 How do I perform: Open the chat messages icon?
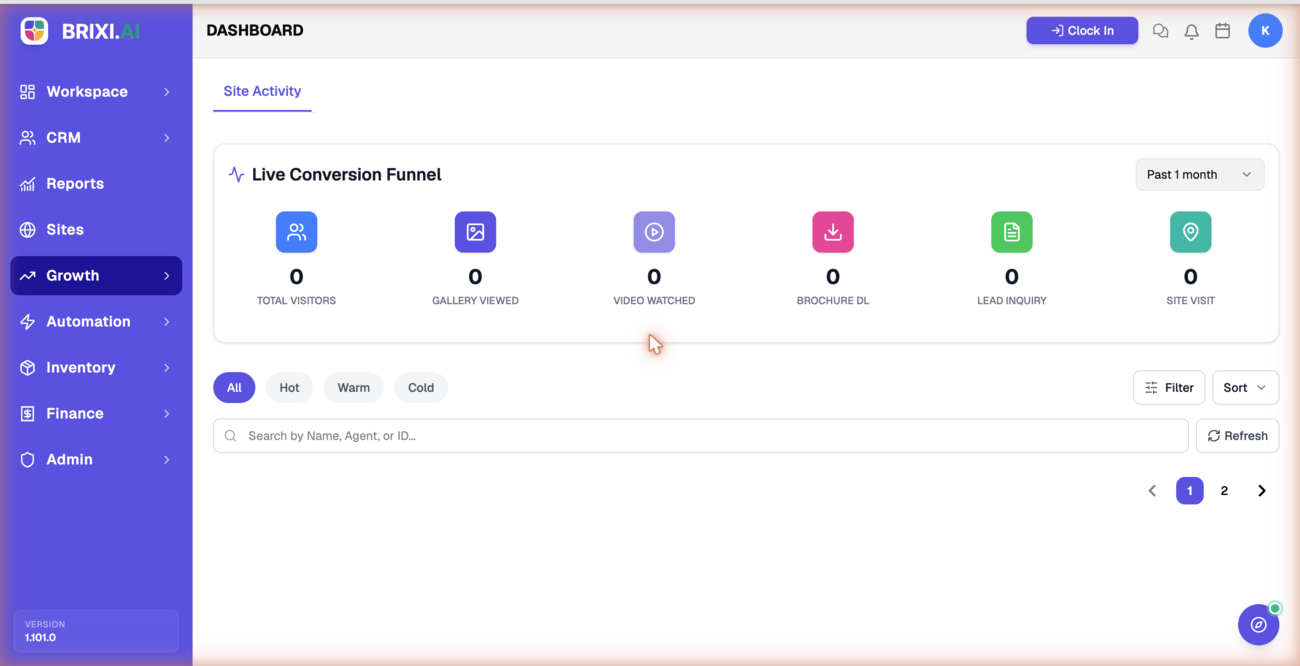pos(1160,31)
